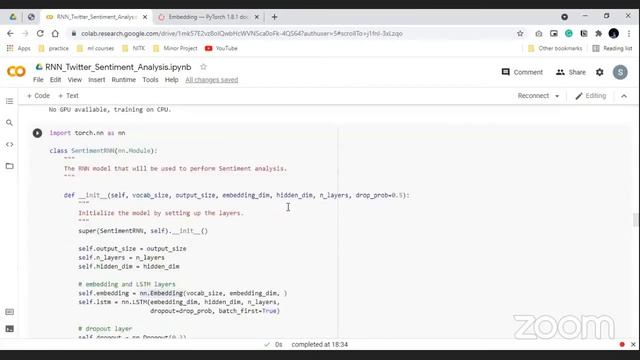The image size is (640, 360).
Task: Click the Grammarly green extension icon
Action: coord(569,33)
